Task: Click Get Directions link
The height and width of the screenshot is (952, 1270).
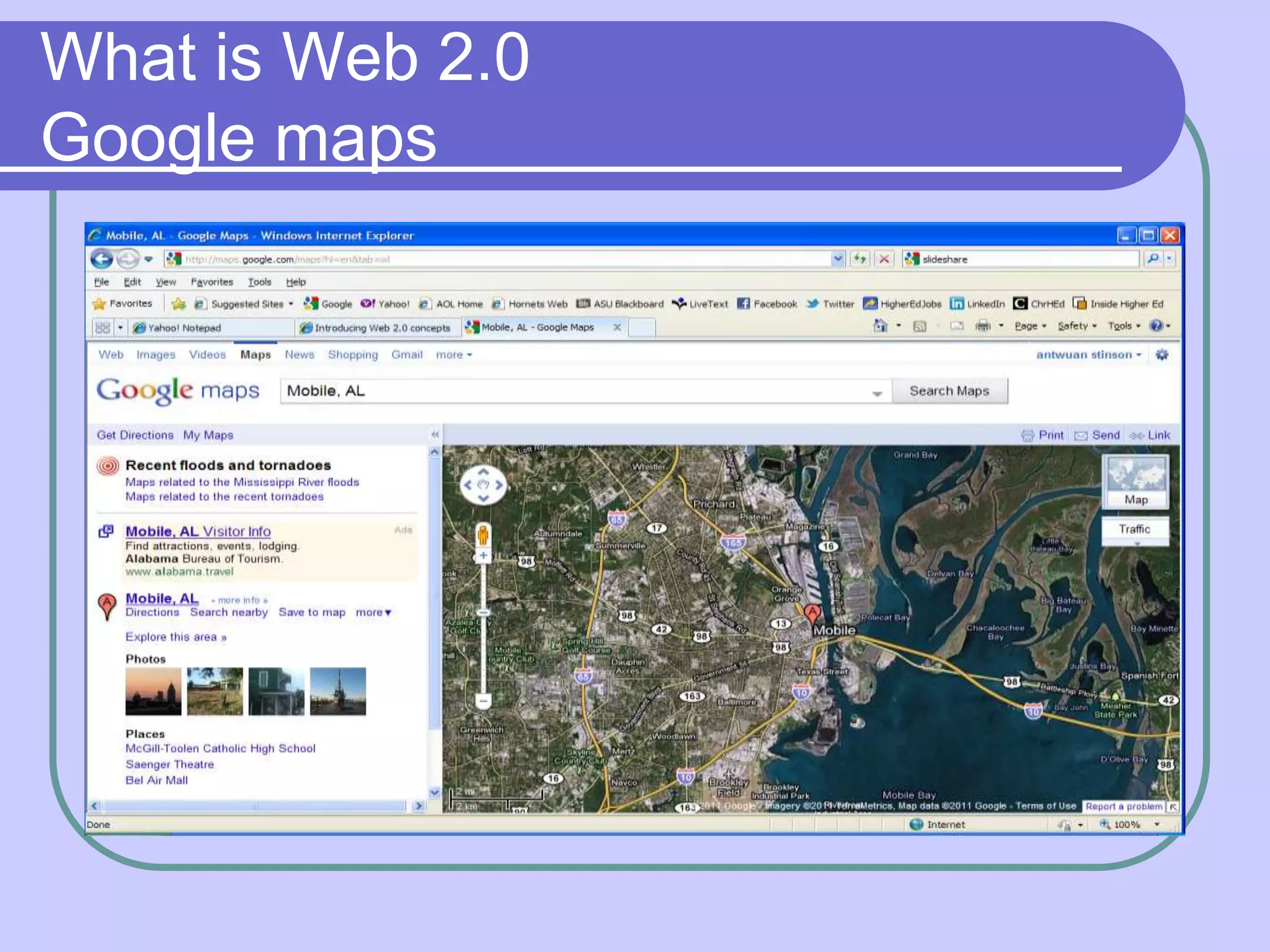Action: (135, 435)
